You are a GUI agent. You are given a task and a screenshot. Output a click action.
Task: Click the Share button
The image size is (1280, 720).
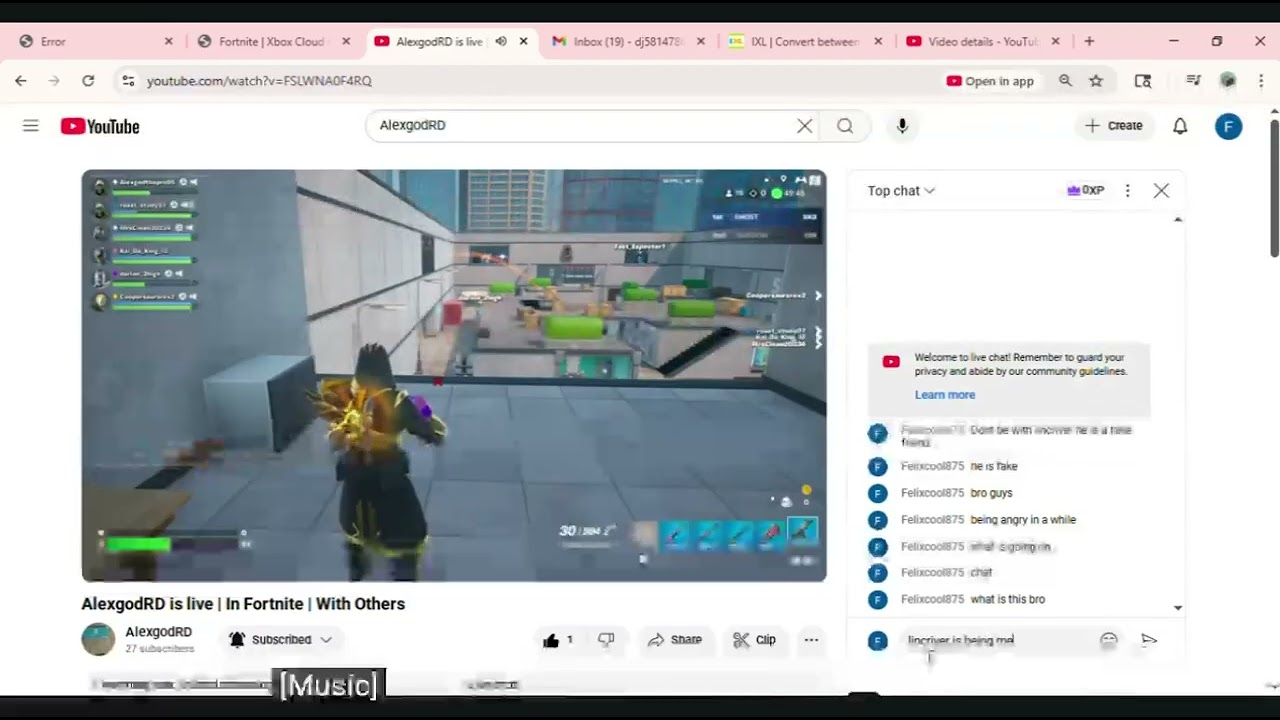pyautogui.click(x=675, y=640)
